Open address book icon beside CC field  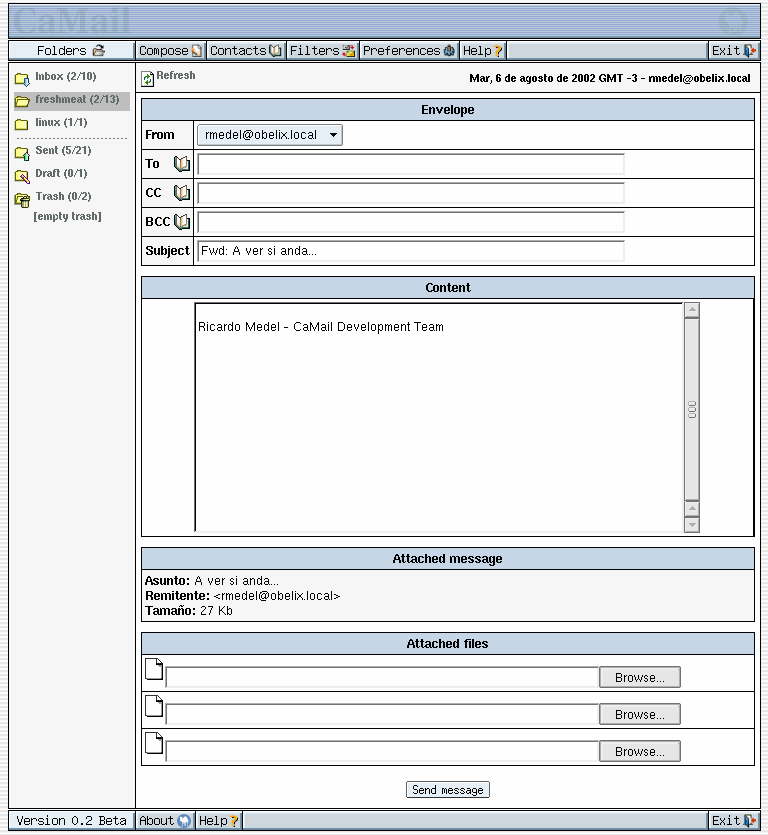pyautogui.click(x=181, y=193)
